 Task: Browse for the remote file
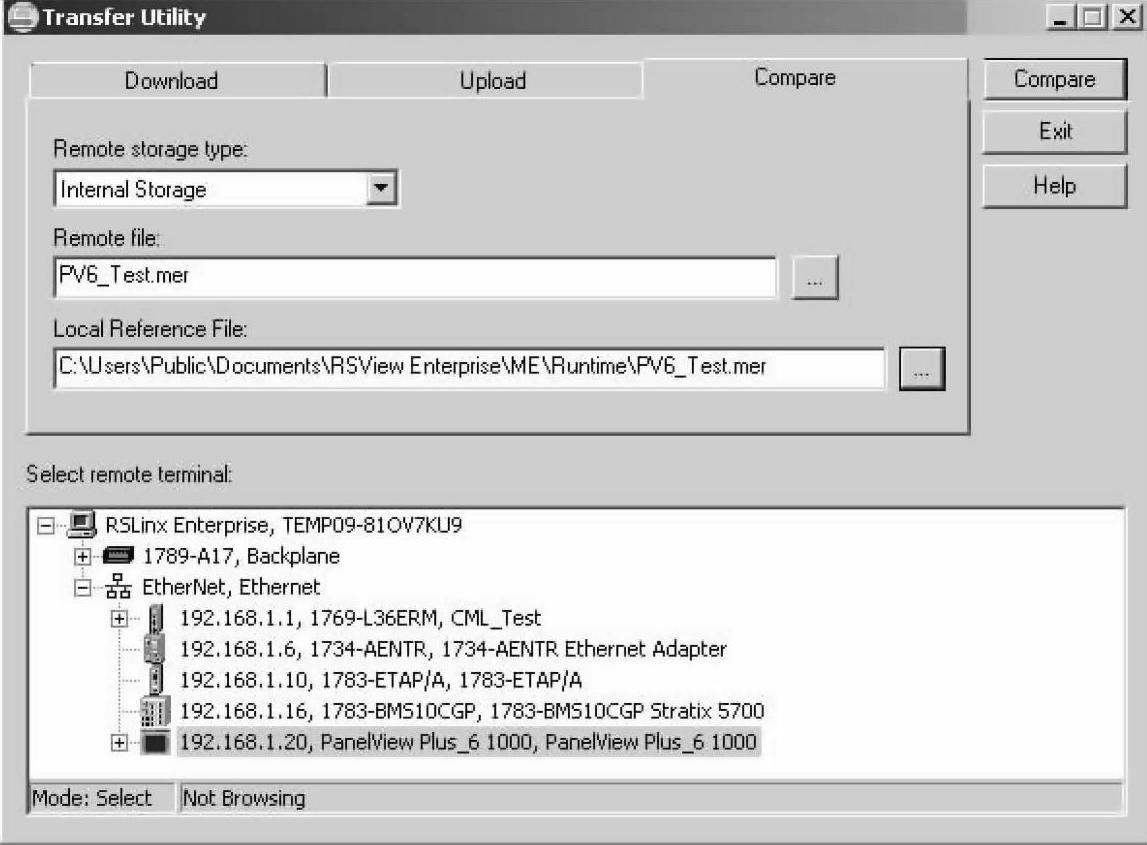pos(815,278)
